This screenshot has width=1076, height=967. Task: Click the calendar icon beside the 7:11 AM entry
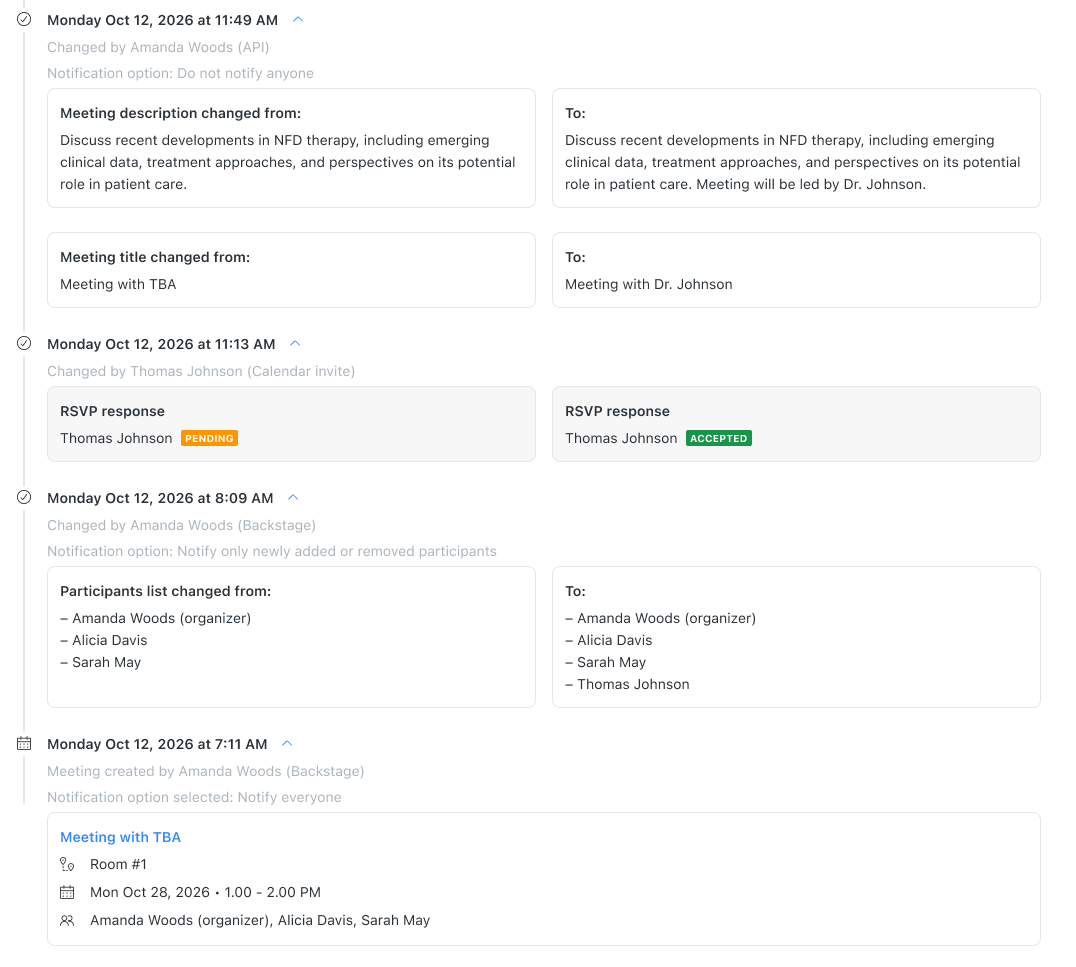click(24, 743)
